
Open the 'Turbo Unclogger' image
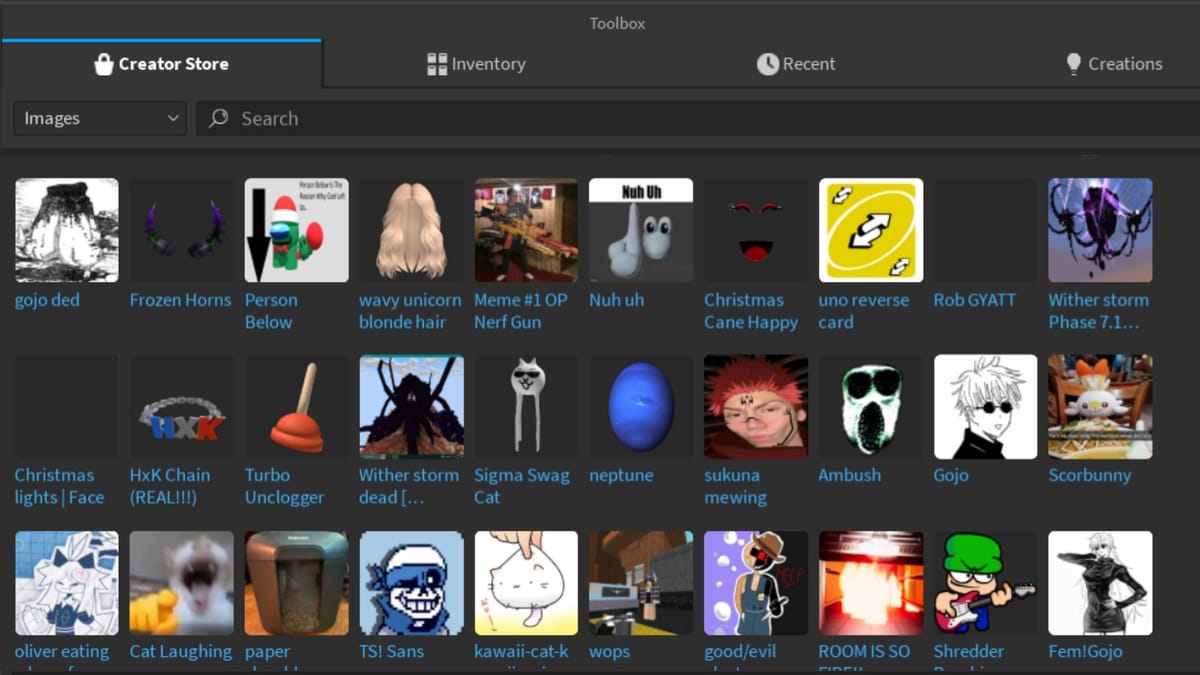296,406
